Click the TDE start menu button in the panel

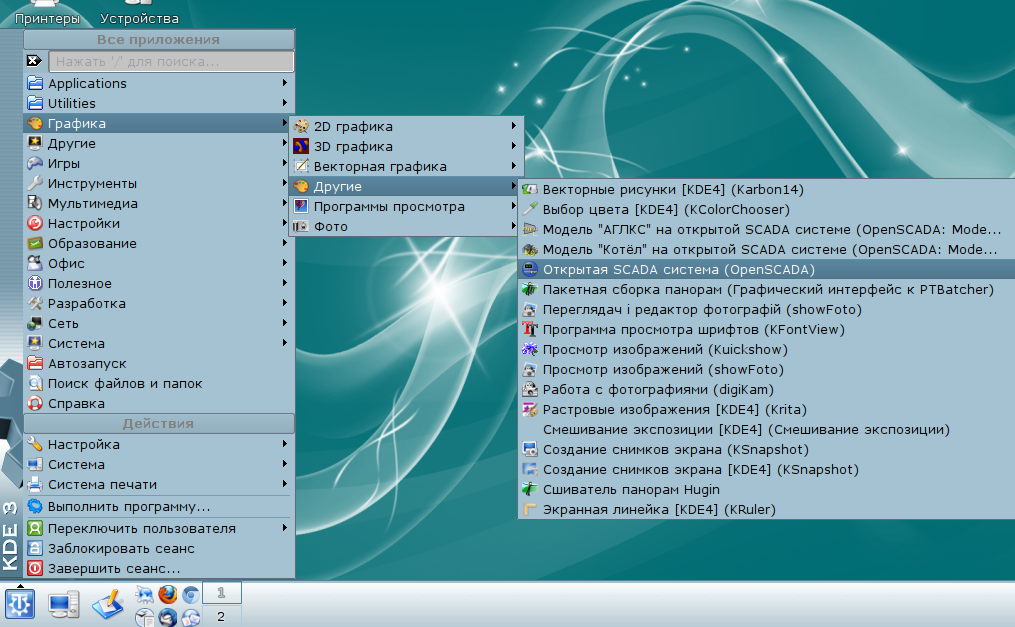coord(19,604)
